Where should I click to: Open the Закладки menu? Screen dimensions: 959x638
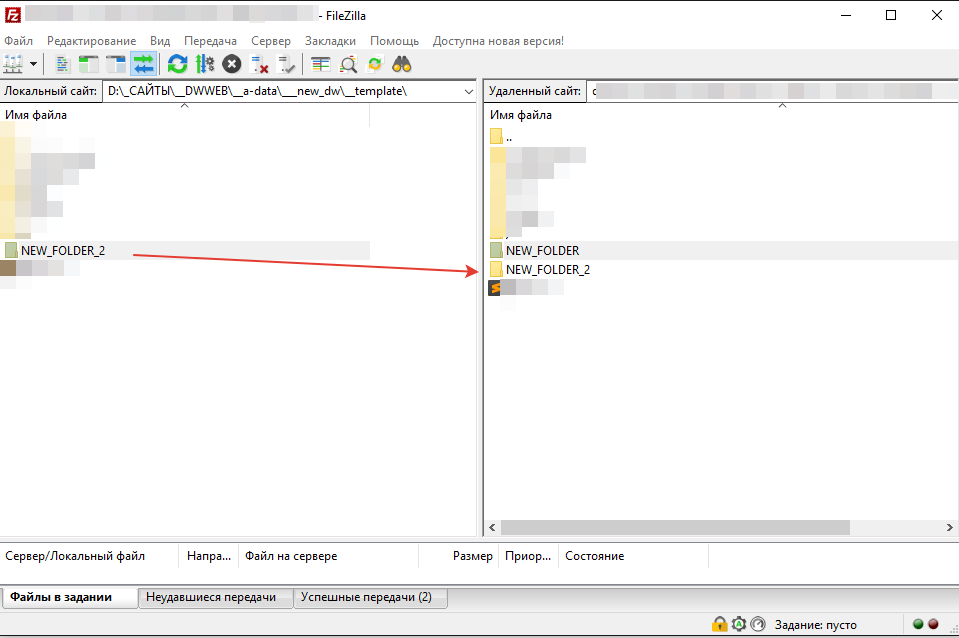[x=330, y=41]
